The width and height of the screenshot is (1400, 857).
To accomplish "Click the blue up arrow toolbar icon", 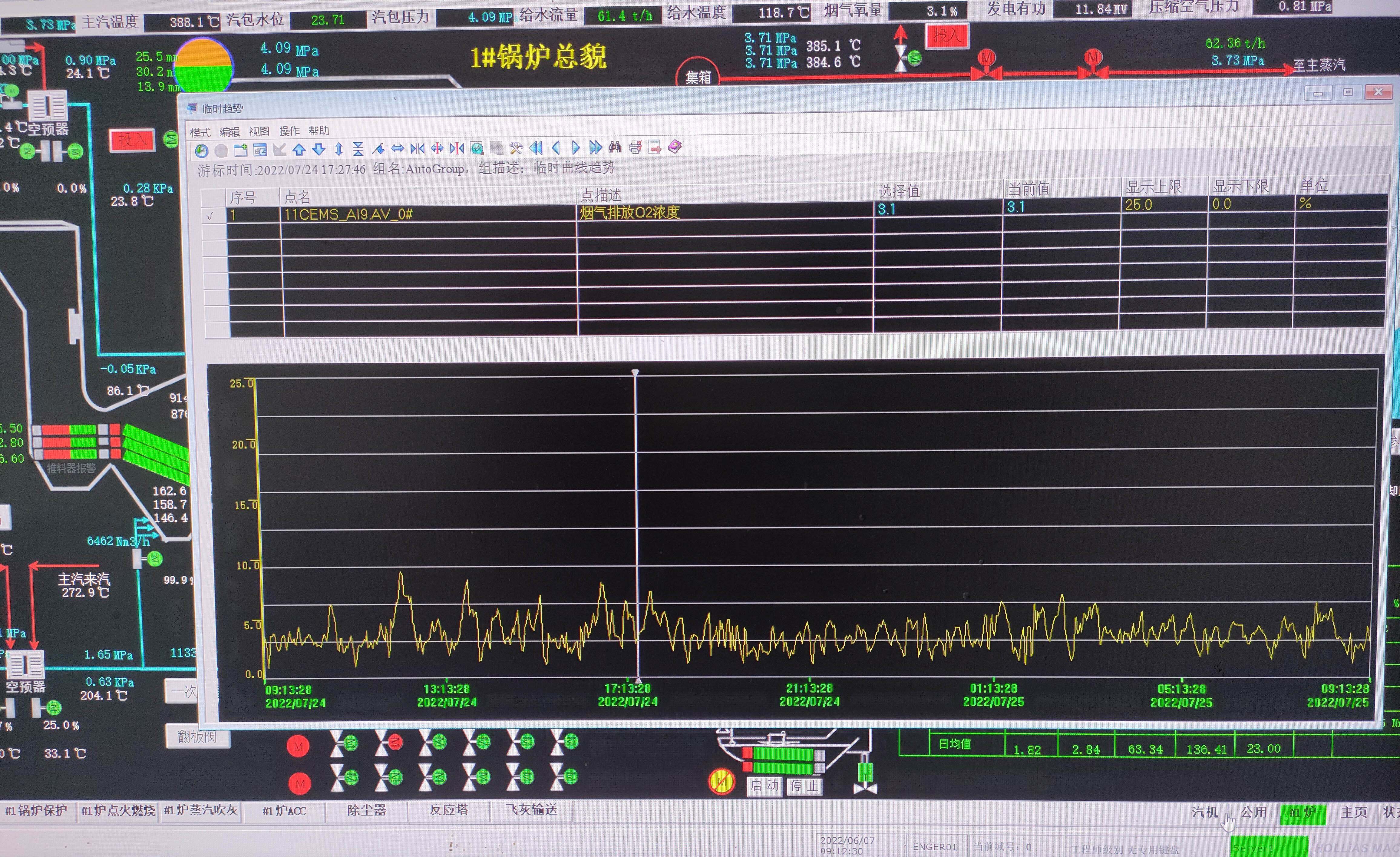I will pos(299,150).
